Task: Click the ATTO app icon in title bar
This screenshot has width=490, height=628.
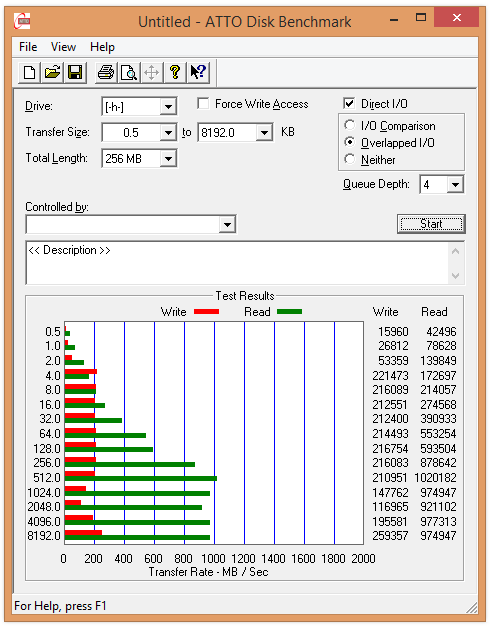Action: pyautogui.click(x=22, y=21)
